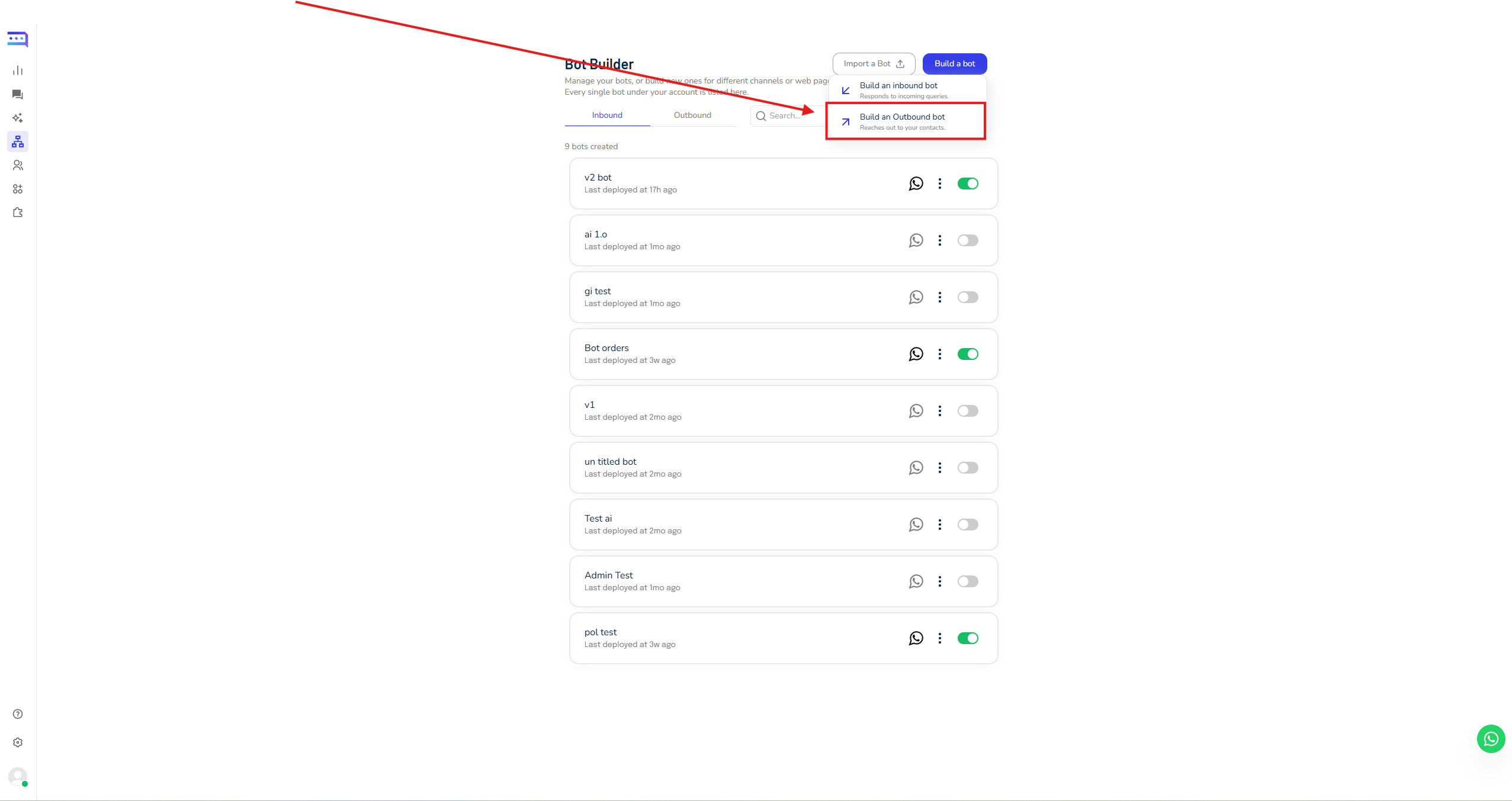The image size is (1512, 801).
Task: Open three-dot menu for Admin Test
Action: click(x=939, y=581)
